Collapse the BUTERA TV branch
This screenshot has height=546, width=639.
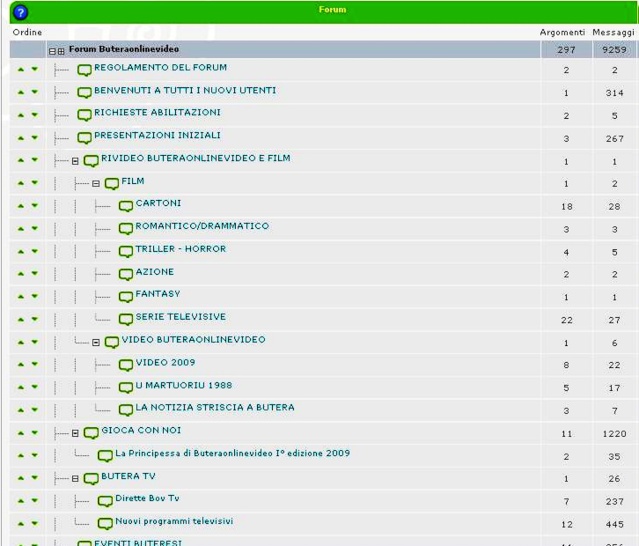coord(75,479)
